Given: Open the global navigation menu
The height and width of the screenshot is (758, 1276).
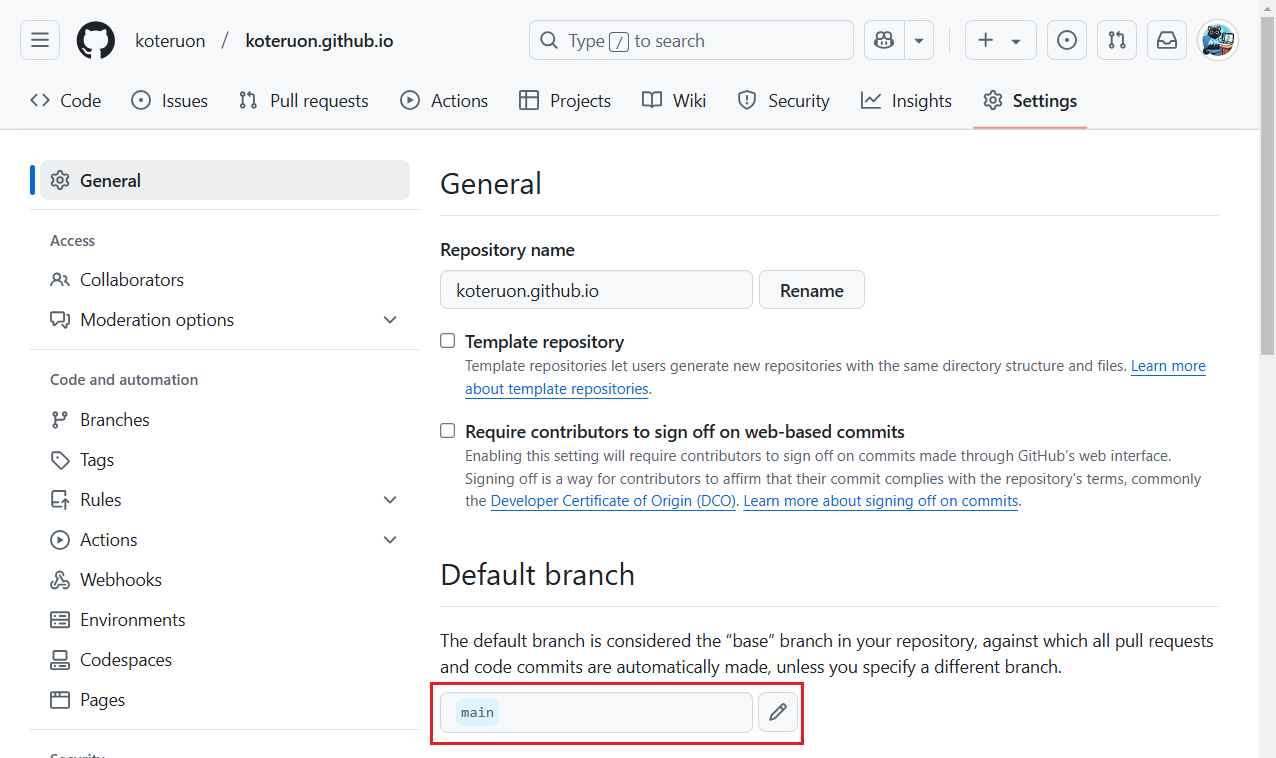Looking at the screenshot, I should tap(39, 40).
